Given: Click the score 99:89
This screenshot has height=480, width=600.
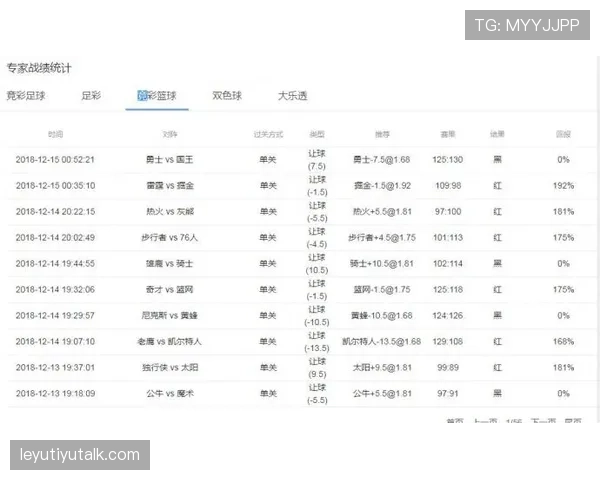Looking at the screenshot, I should click(448, 367).
